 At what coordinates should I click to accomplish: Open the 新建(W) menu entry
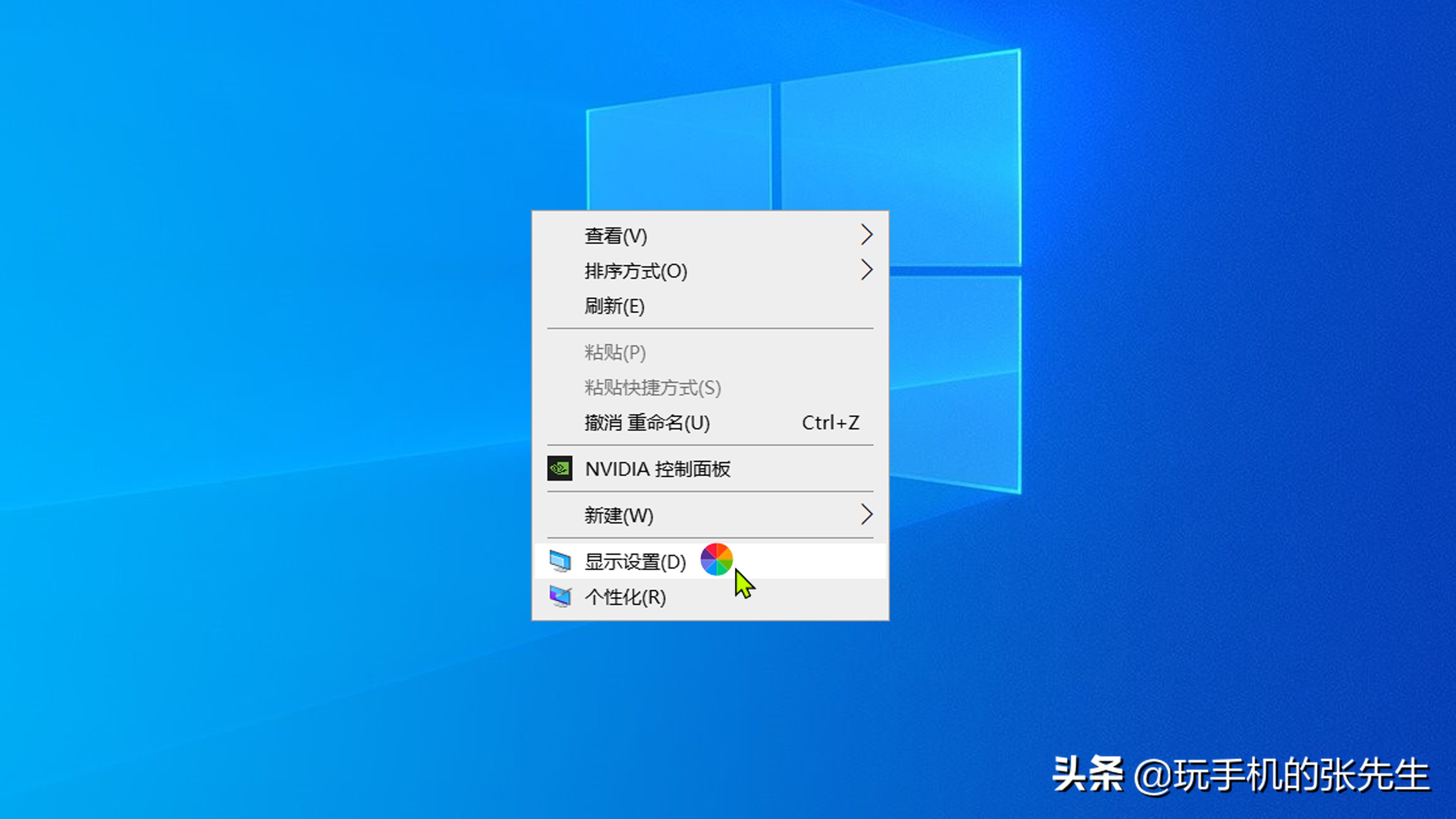coord(710,515)
